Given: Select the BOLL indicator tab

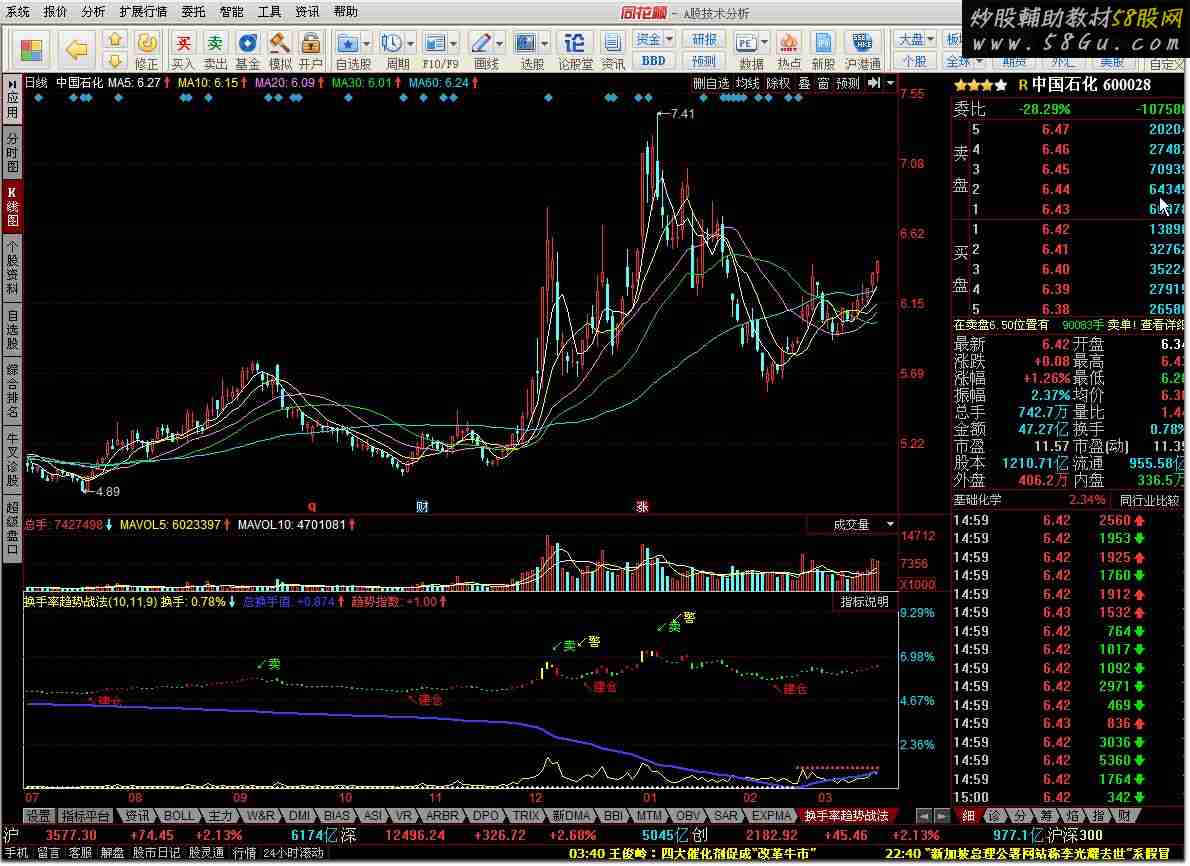Looking at the screenshot, I should (x=178, y=816).
